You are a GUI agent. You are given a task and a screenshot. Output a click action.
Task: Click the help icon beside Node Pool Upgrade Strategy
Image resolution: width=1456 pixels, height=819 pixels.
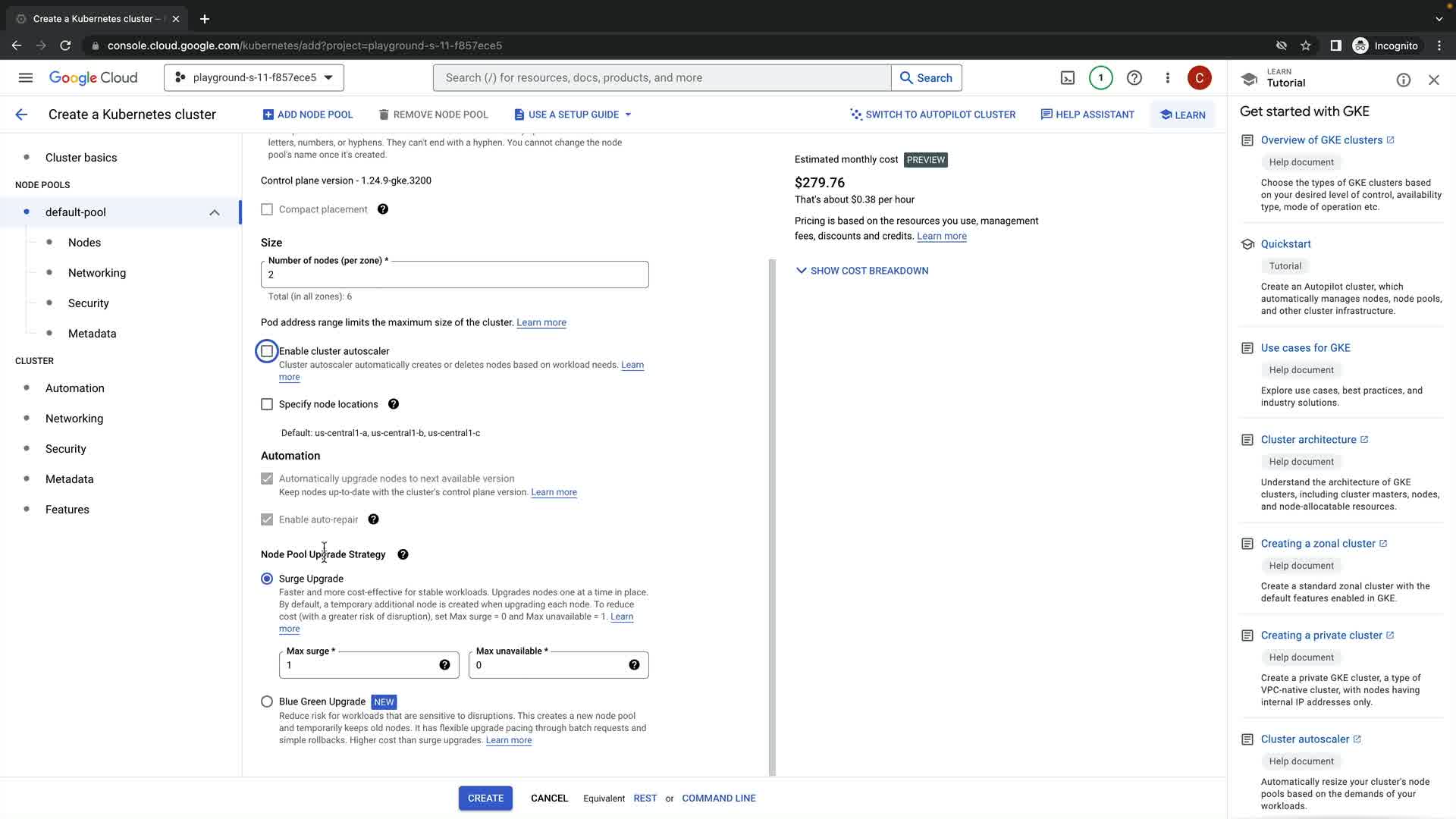403,554
